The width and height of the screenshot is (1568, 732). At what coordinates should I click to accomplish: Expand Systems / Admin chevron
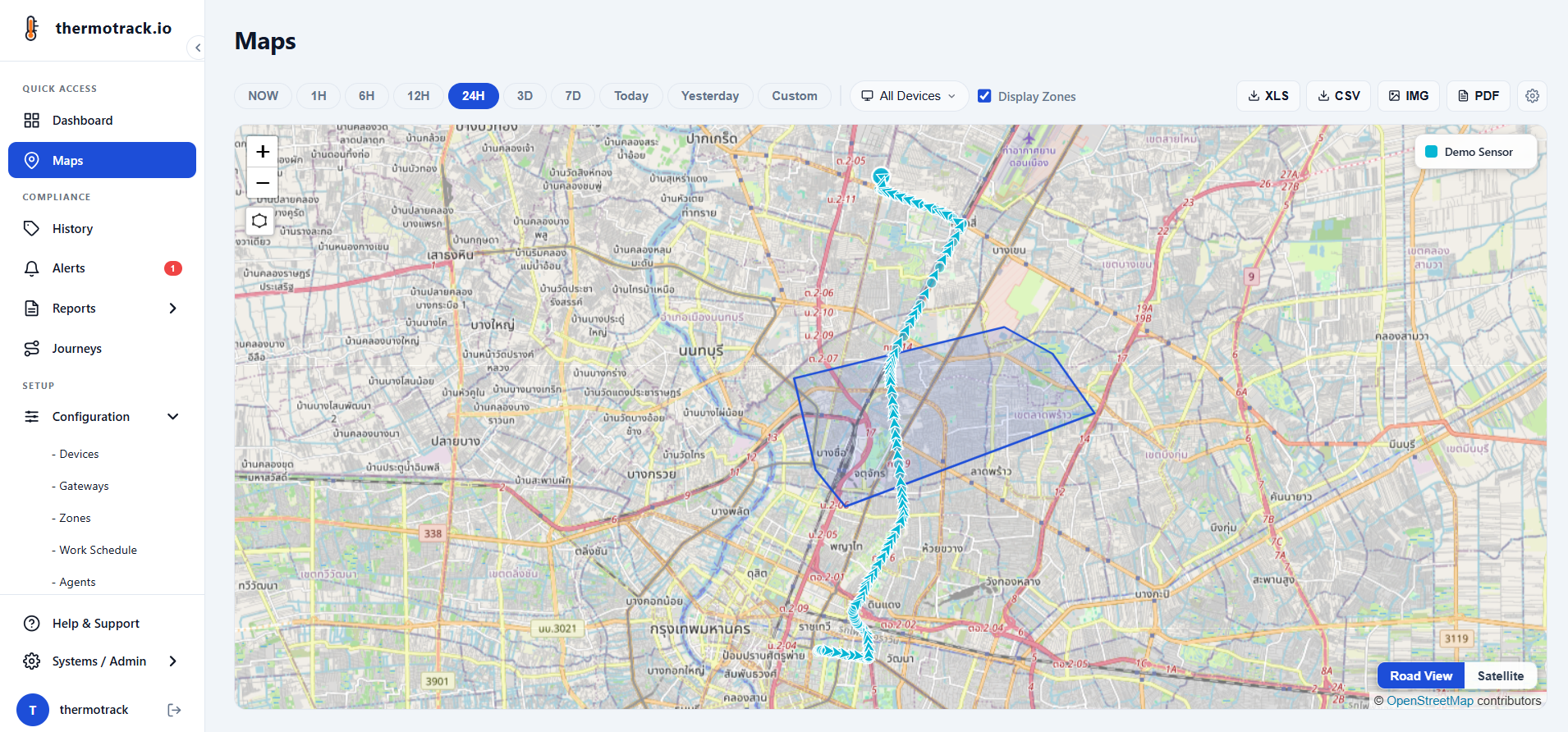click(x=172, y=661)
